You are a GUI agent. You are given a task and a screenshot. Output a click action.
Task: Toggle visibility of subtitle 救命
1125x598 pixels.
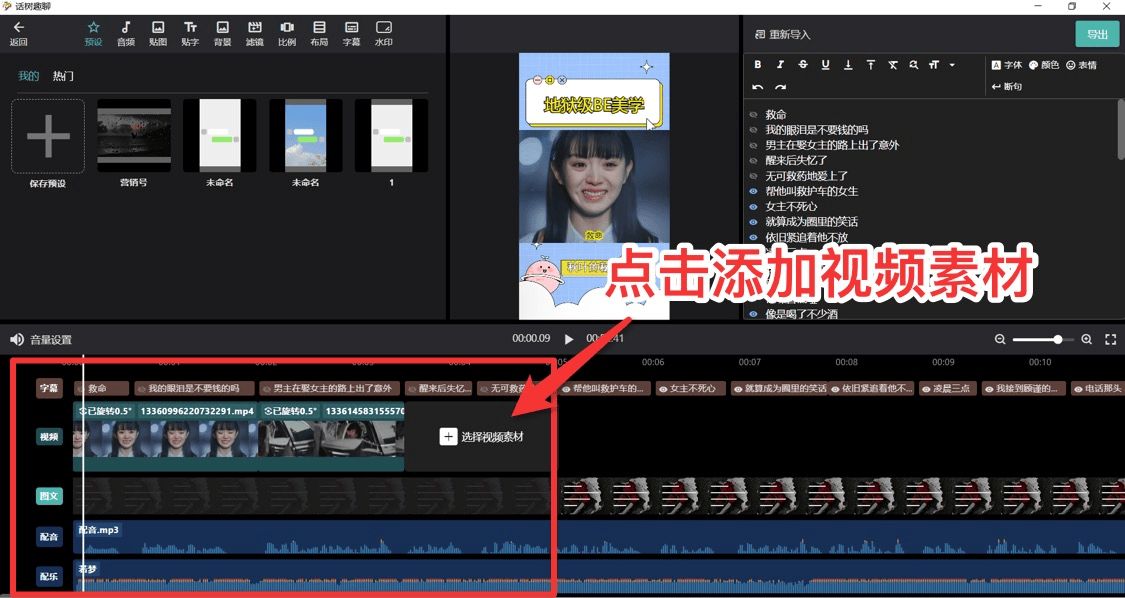point(754,115)
